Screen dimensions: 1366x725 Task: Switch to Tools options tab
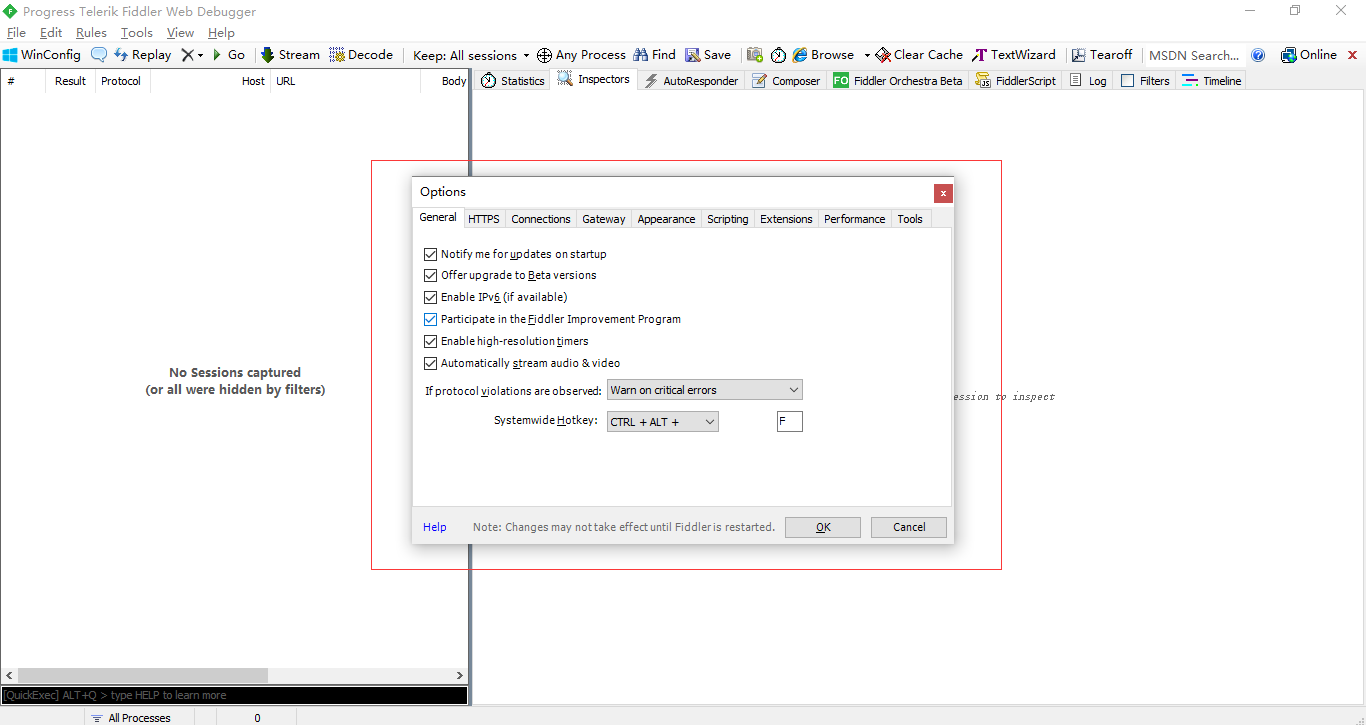coord(910,219)
